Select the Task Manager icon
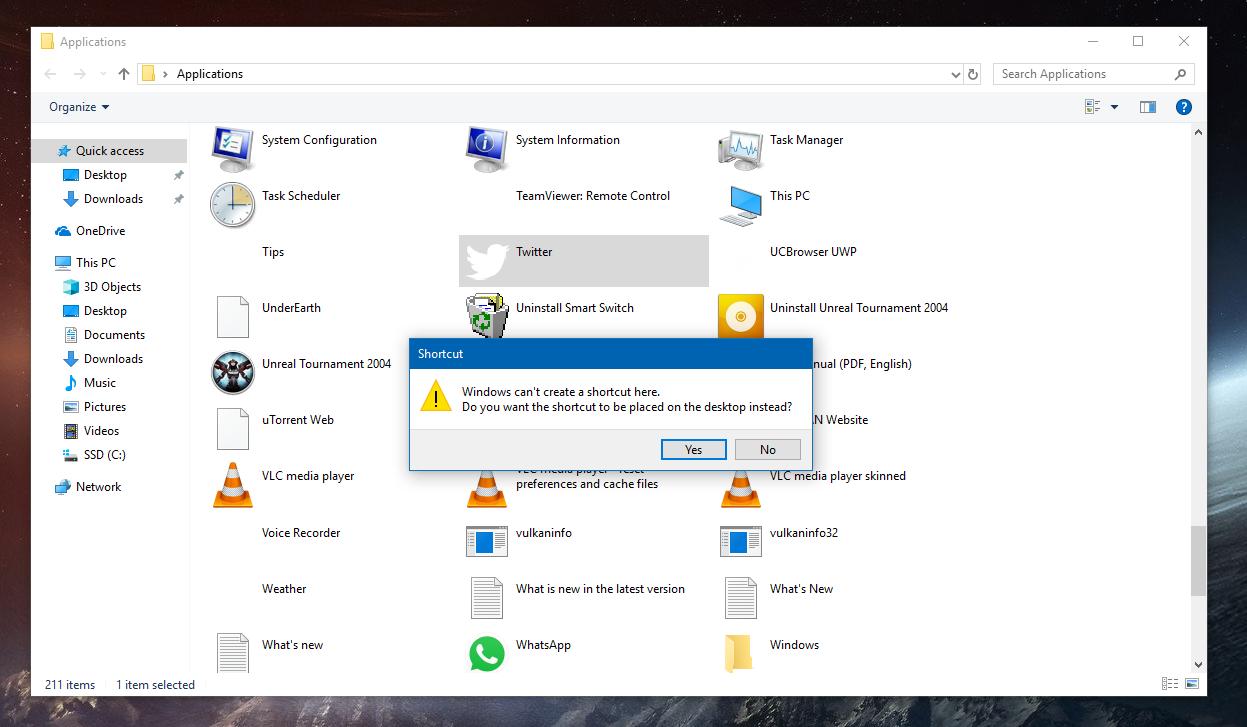Screen dimensions: 1247x727 pos(741,150)
